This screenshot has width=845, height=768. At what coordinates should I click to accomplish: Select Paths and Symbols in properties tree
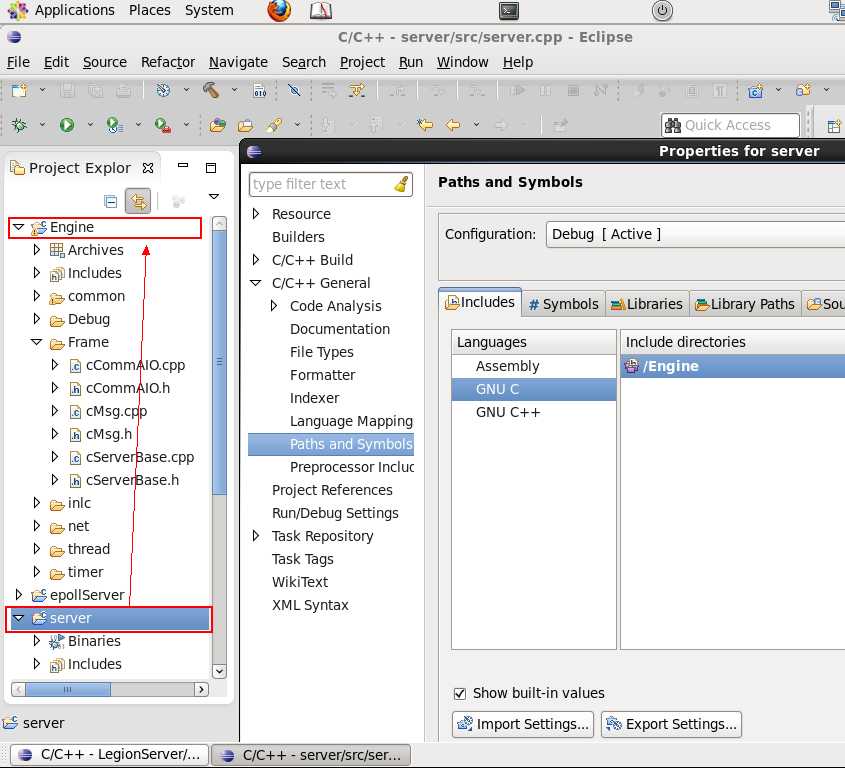(x=331, y=444)
